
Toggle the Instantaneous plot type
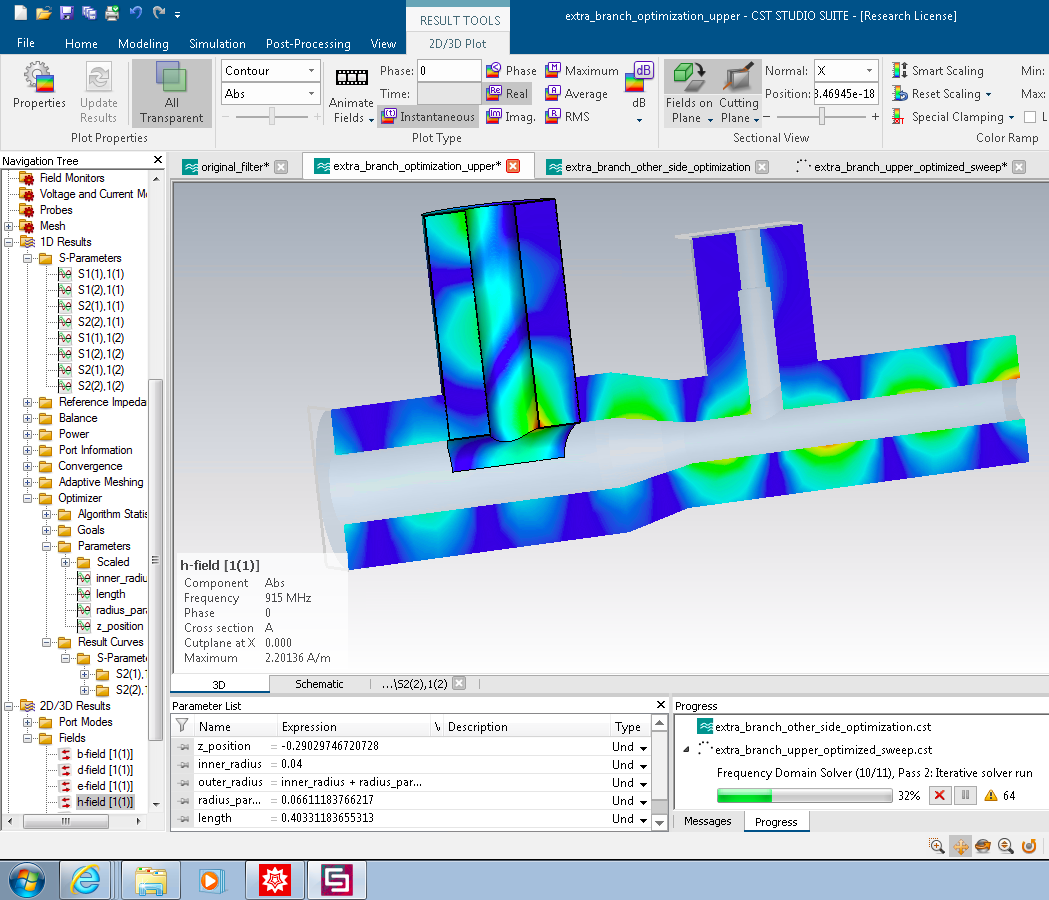428,117
